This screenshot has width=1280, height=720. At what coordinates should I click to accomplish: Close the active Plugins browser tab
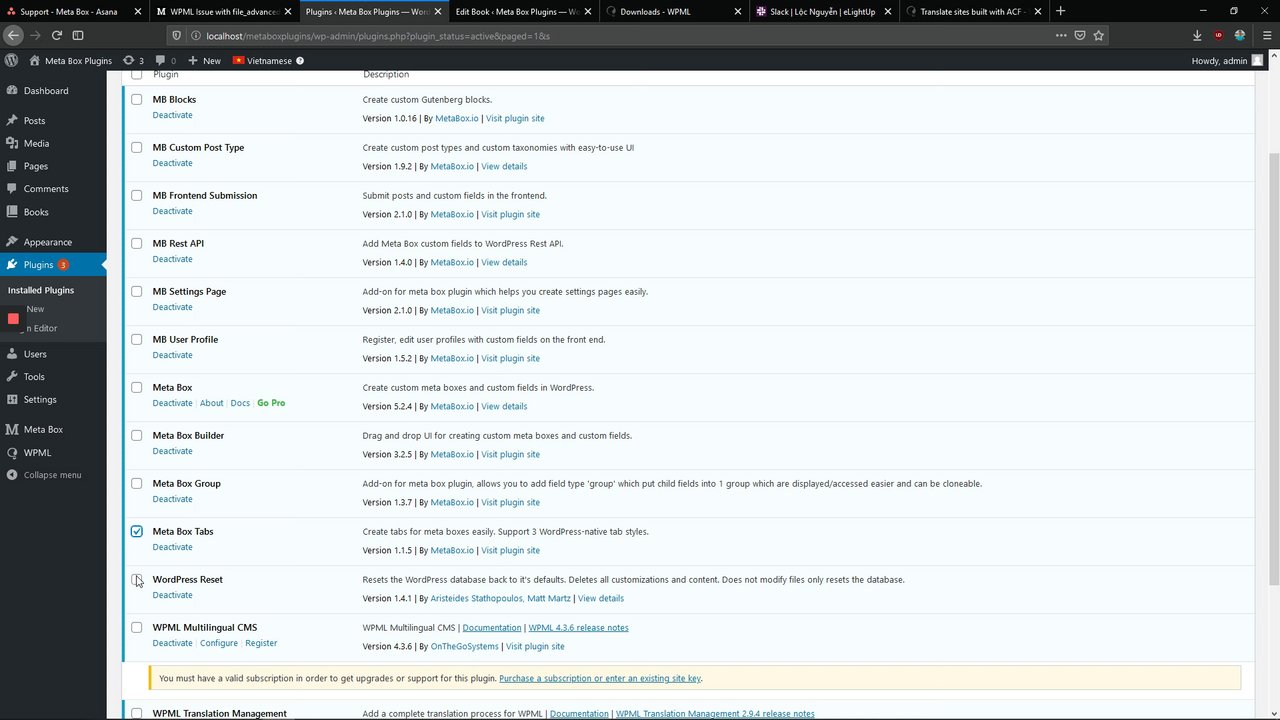tap(437, 11)
